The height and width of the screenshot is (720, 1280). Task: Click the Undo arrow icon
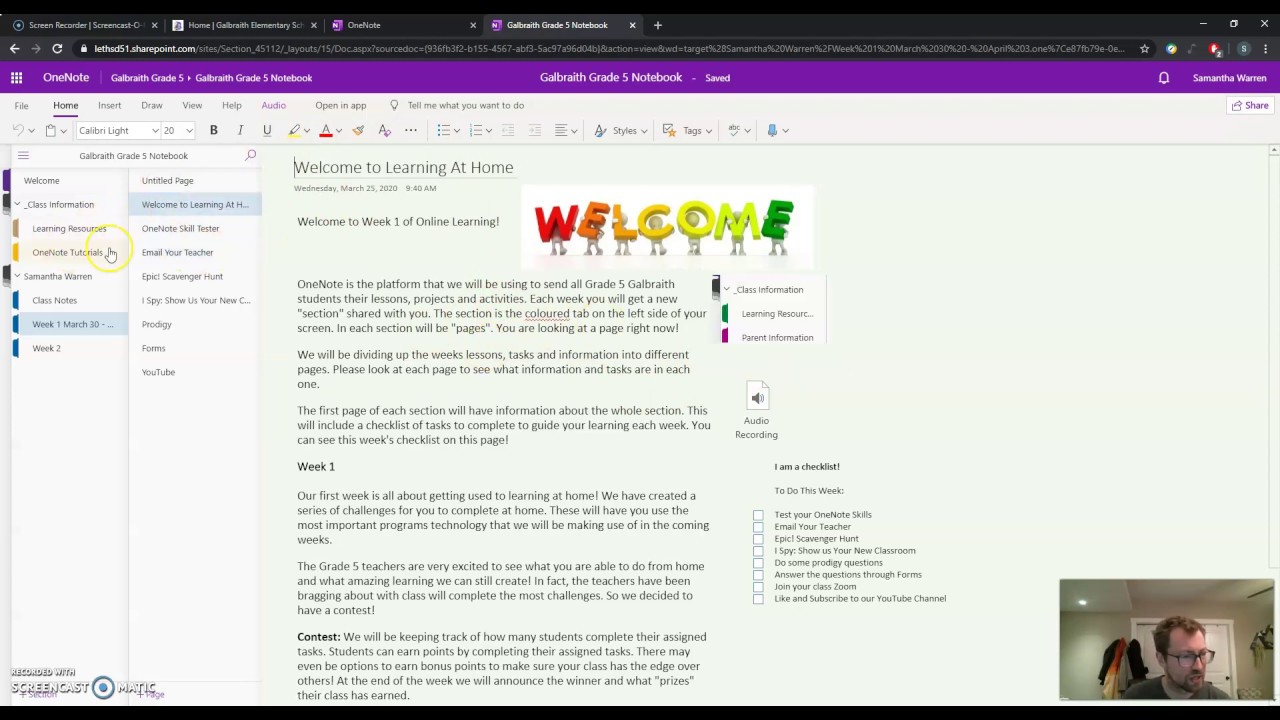(18, 130)
